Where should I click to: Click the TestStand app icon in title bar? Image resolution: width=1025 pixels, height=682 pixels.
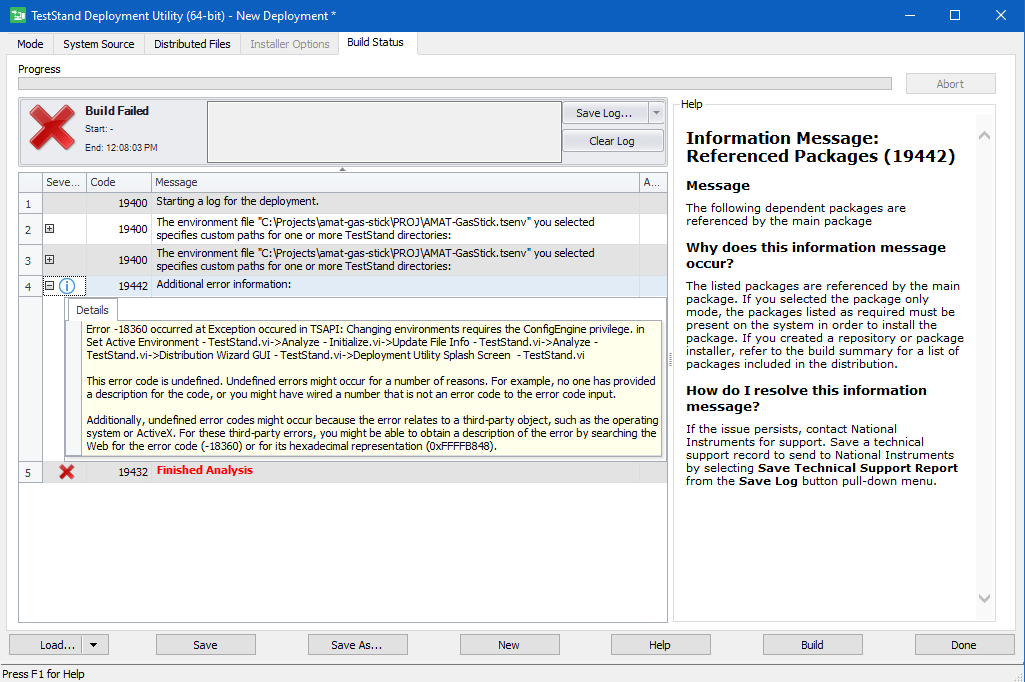(18, 15)
